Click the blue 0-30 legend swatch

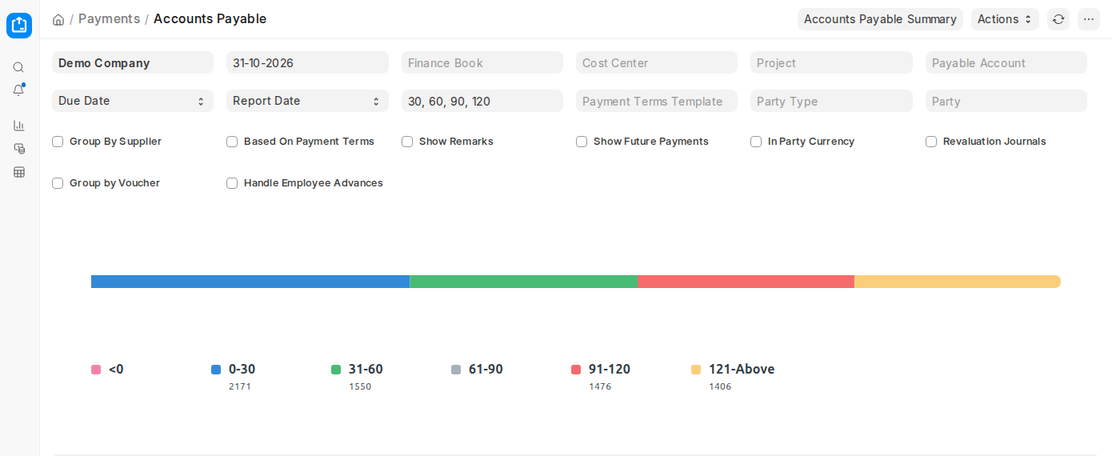click(216, 370)
